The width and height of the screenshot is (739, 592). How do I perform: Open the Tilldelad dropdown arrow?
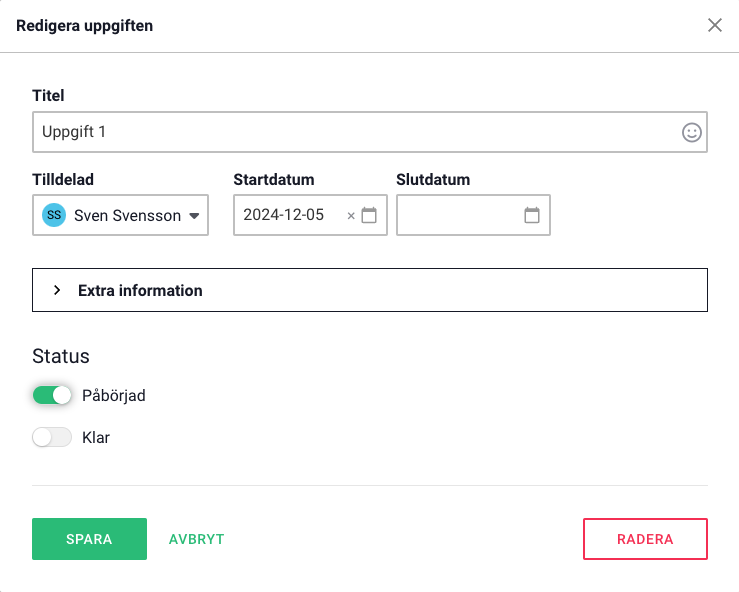pos(195,216)
